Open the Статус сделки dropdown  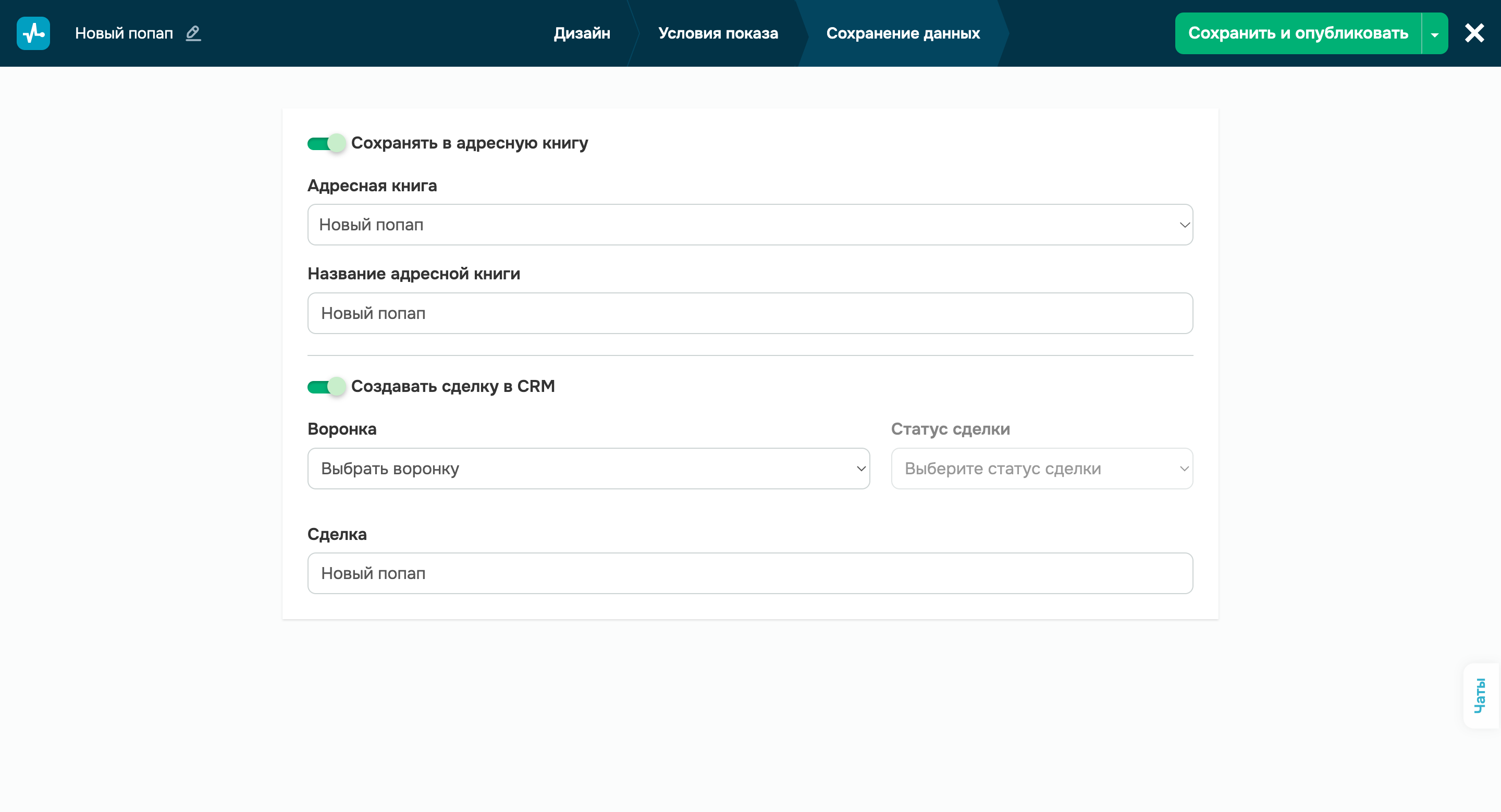point(1041,469)
